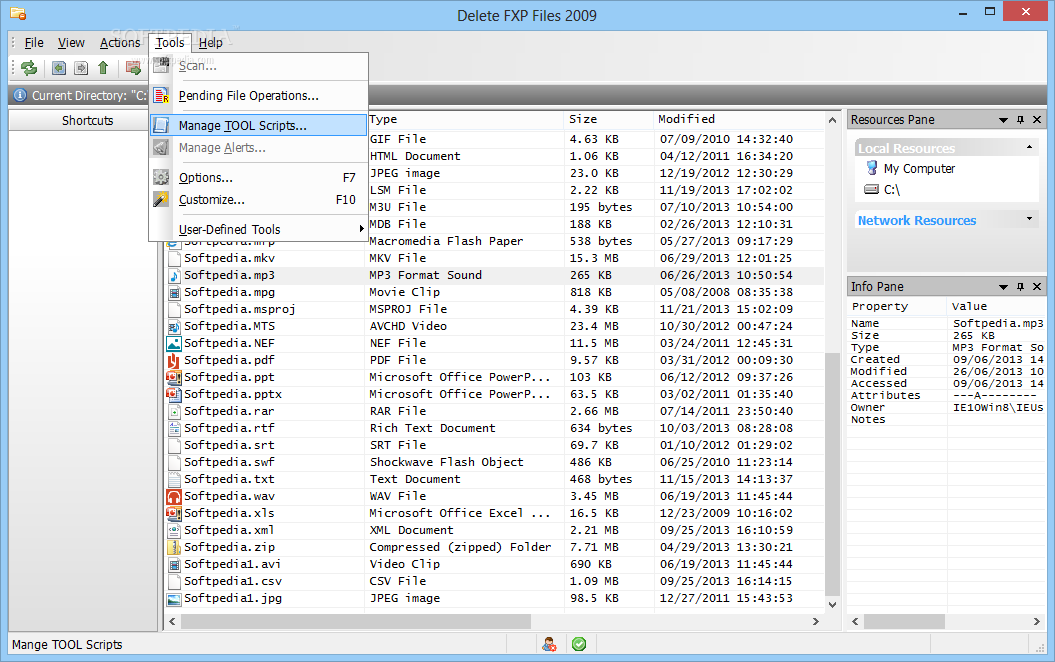This screenshot has width=1055, height=662.
Task: Expand the User-Defined Tools submenu arrow
Action: pyautogui.click(x=361, y=229)
